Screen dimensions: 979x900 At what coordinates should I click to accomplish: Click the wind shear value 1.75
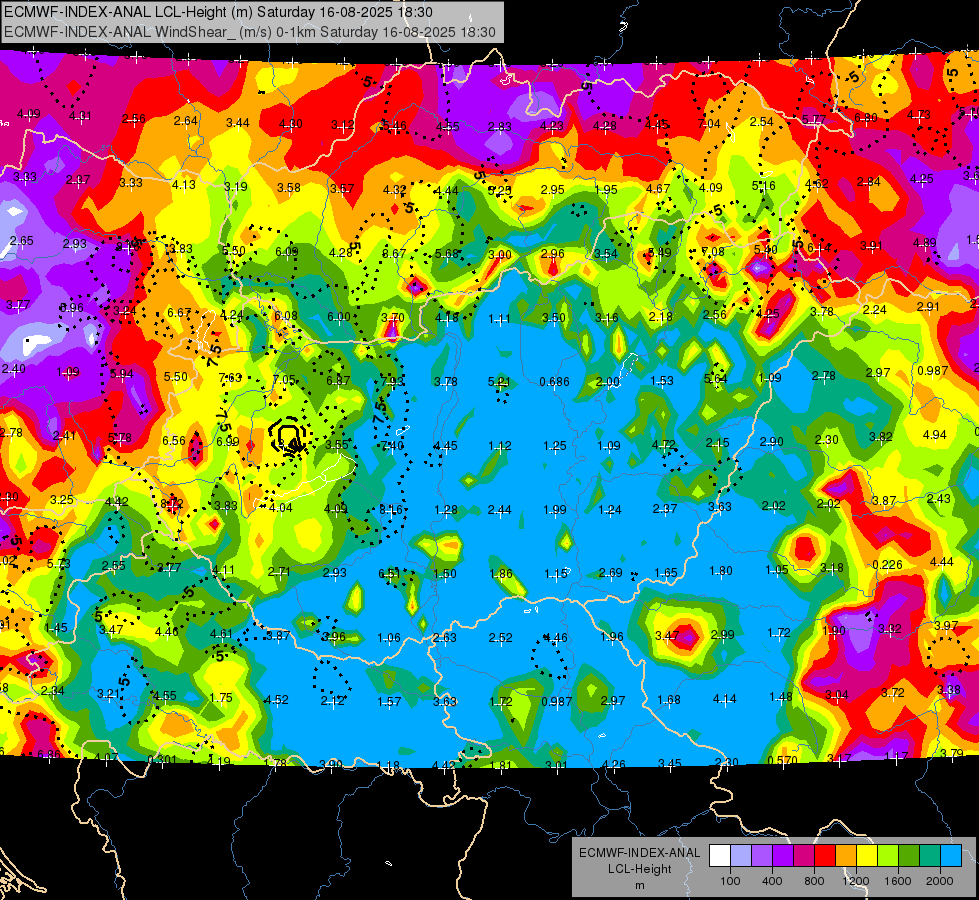221,698
